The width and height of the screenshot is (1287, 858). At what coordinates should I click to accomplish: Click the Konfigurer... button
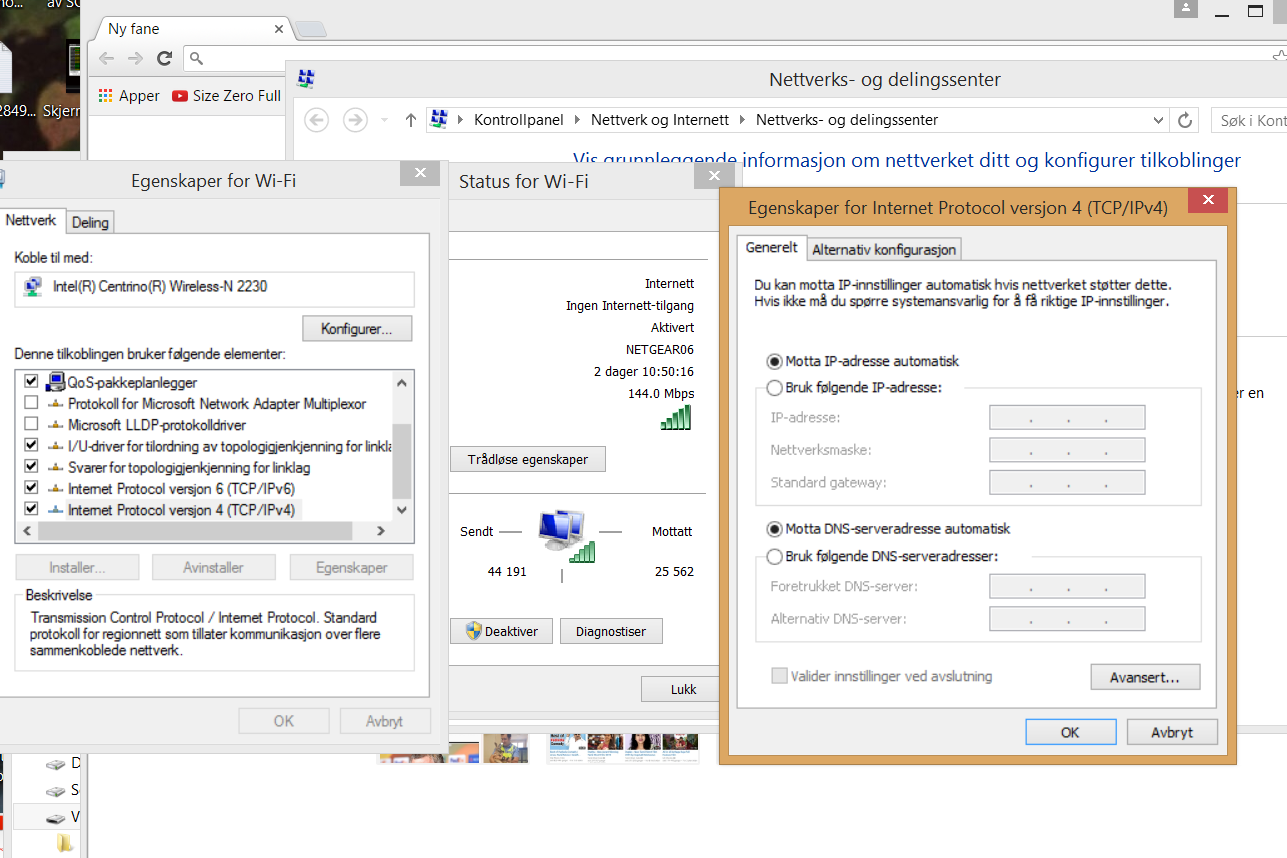click(357, 328)
